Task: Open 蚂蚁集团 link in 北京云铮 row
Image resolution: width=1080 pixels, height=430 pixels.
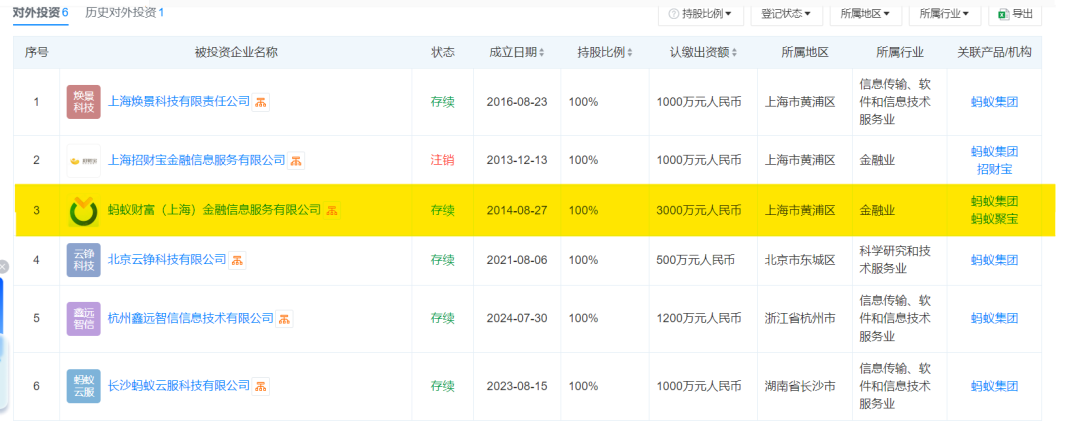Action: tap(994, 260)
